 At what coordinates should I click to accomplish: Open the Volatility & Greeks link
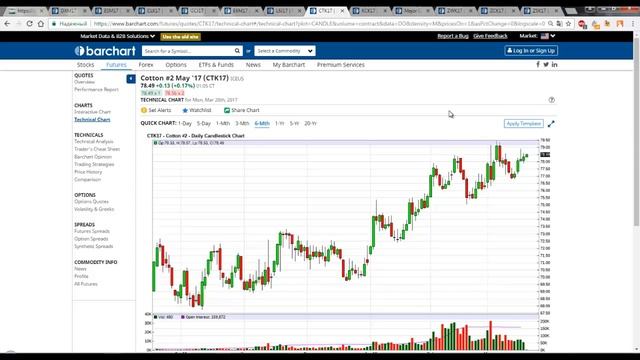tap(94, 209)
